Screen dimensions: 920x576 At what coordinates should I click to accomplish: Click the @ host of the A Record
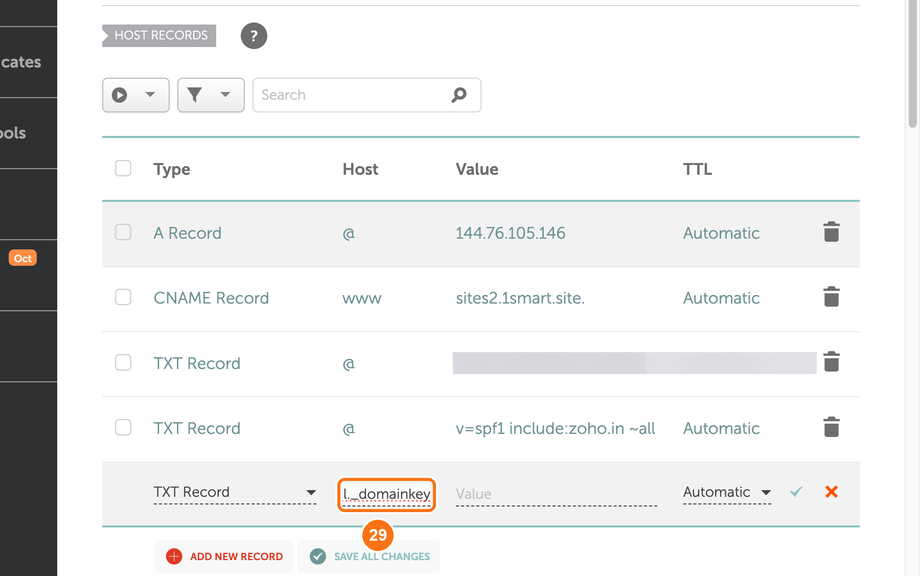pyautogui.click(x=349, y=233)
